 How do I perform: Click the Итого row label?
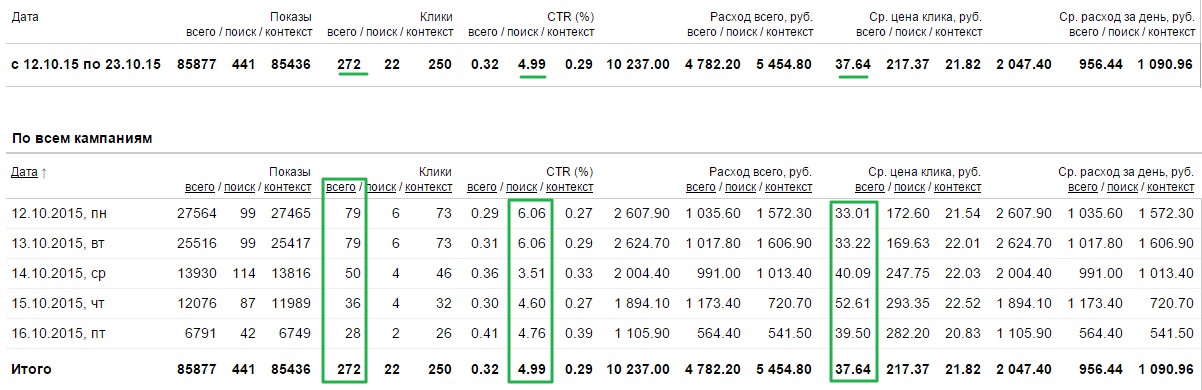point(31,369)
